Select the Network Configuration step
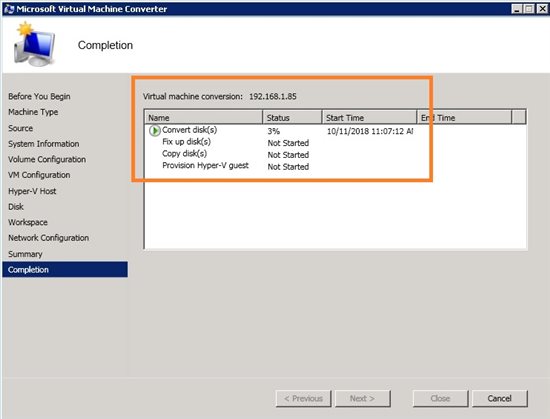Image resolution: width=550 pixels, height=419 pixels. [x=48, y=238]
